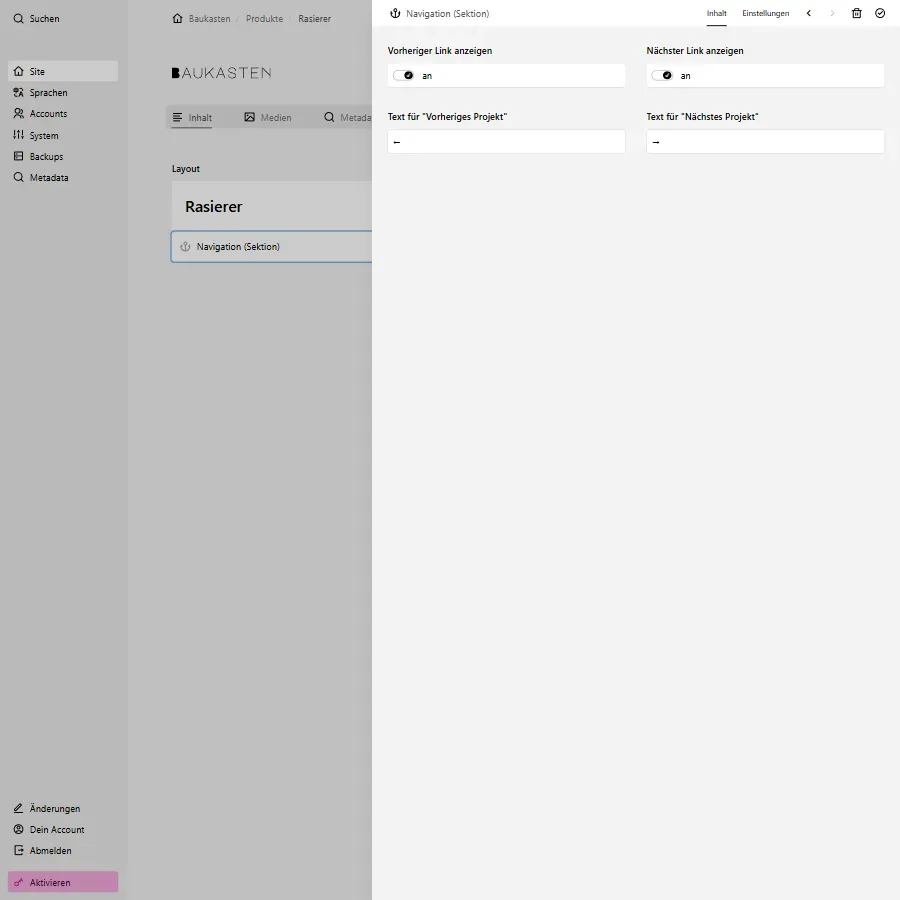Open Produkte from the breadcrumb
900x900 pixels.
point(264,18)
